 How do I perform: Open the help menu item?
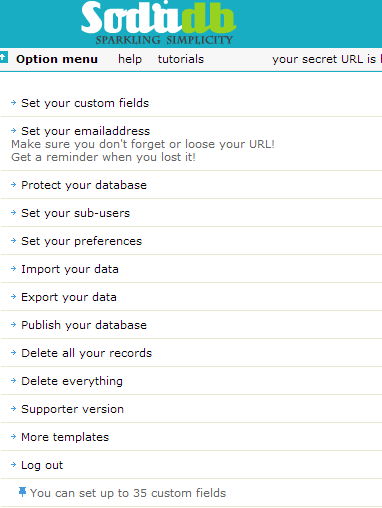point(130,59)
